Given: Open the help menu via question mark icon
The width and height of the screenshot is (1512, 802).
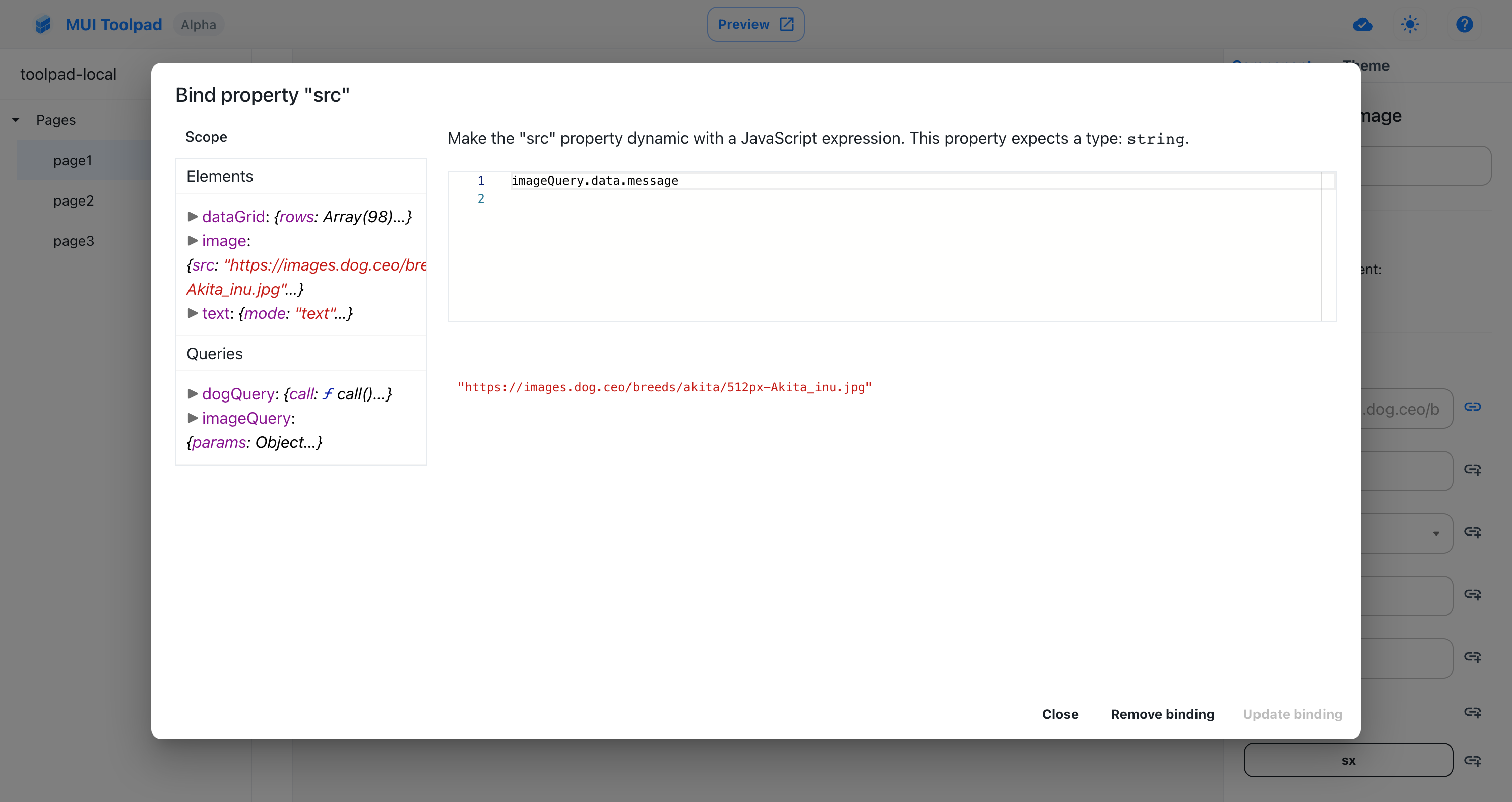Looking at the screenshot, I should [x=1465, y=24].
